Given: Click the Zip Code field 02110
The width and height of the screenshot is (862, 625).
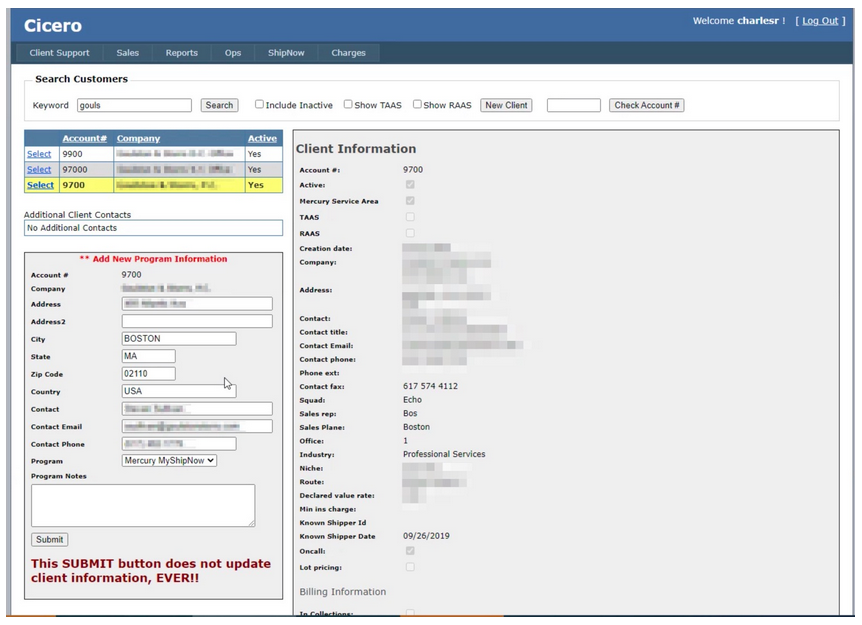Looking at the screenshot, I should pos(148,374).
